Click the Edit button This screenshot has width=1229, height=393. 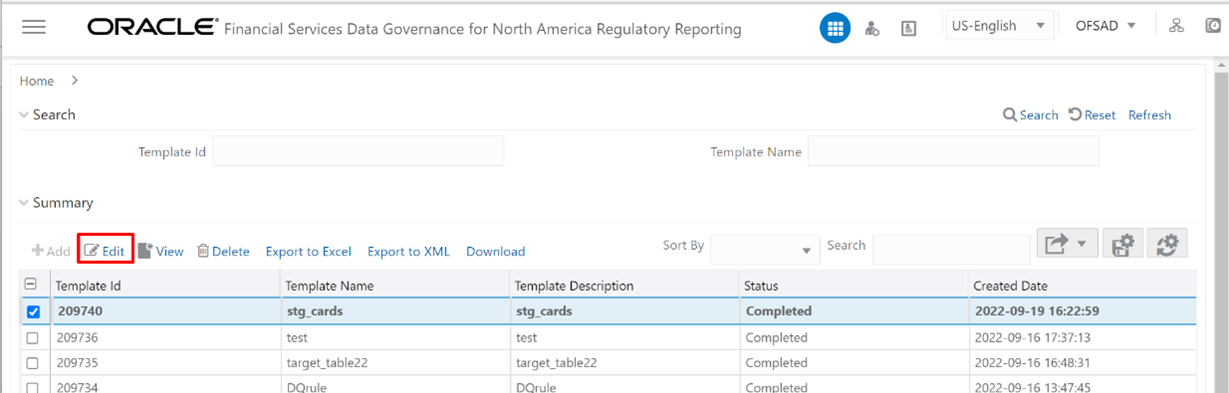105,251
